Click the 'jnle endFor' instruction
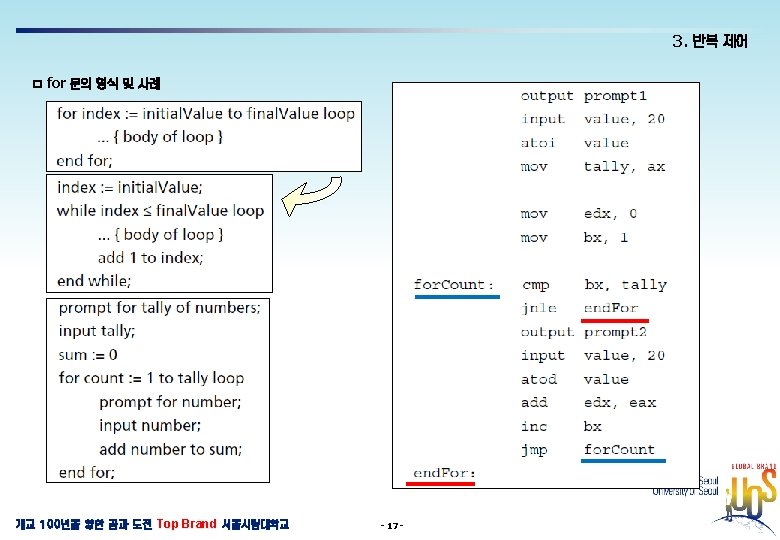This screenshot has width=780, height=540. [x=580, y=308]
